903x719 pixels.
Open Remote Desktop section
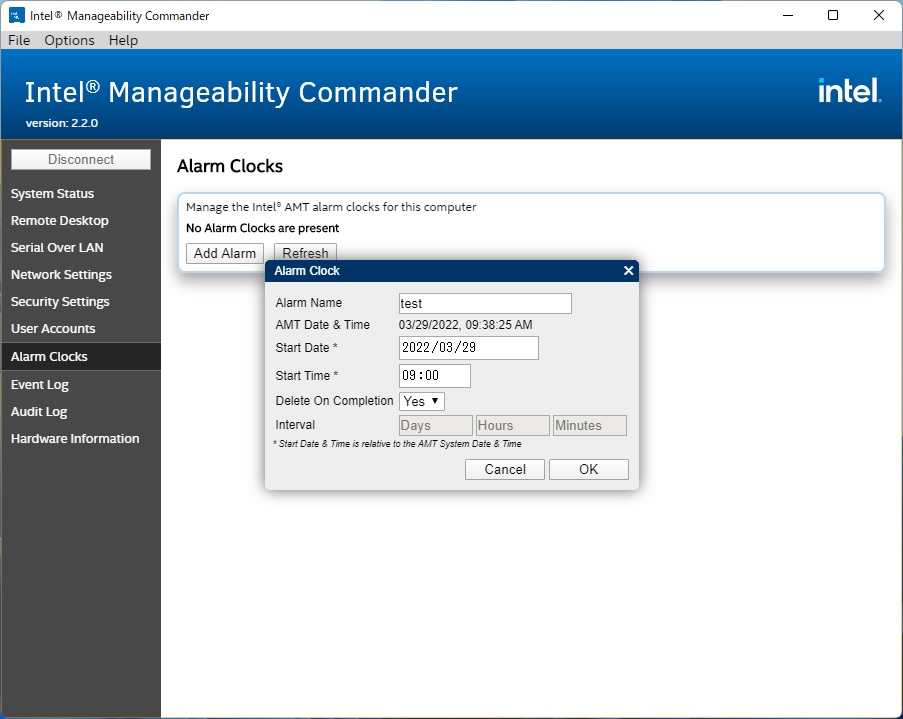coord(59,221)
